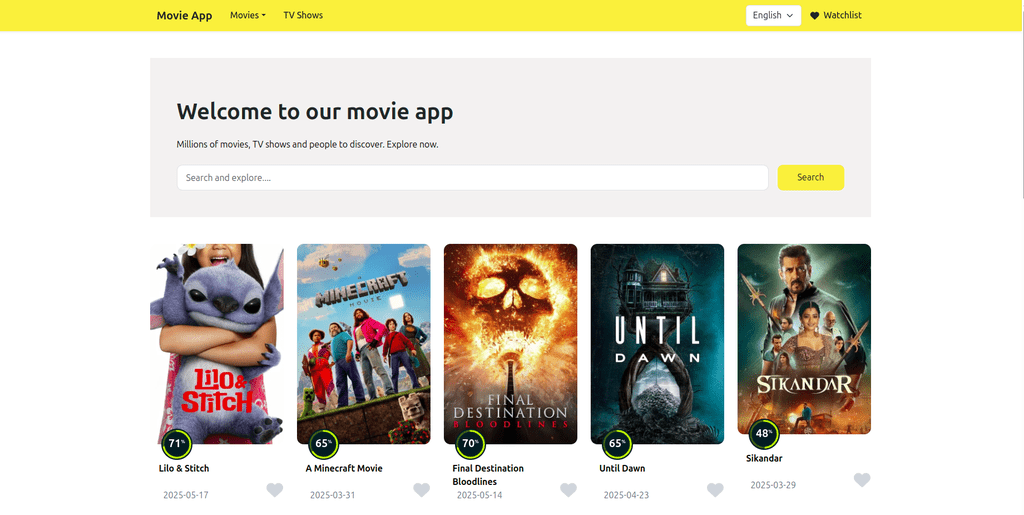Toggle the heart for A Minecraft Movie
1024x515 pixels.
pos(422,490)
